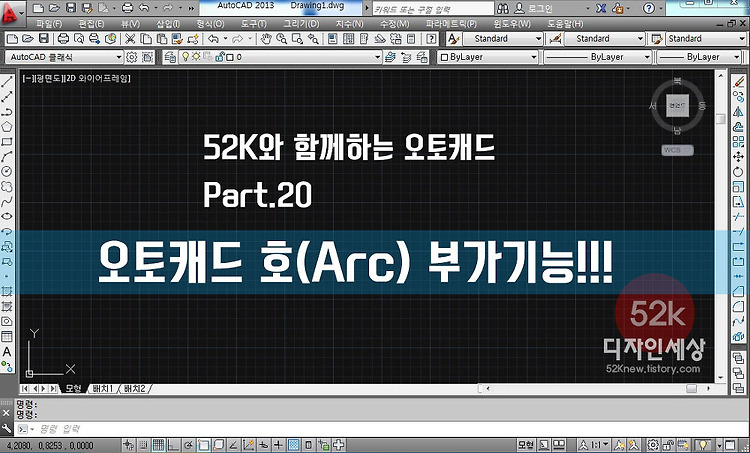
Task: Select the Polygon tool in draw toolbar
Action: click(x=7, y=127)
